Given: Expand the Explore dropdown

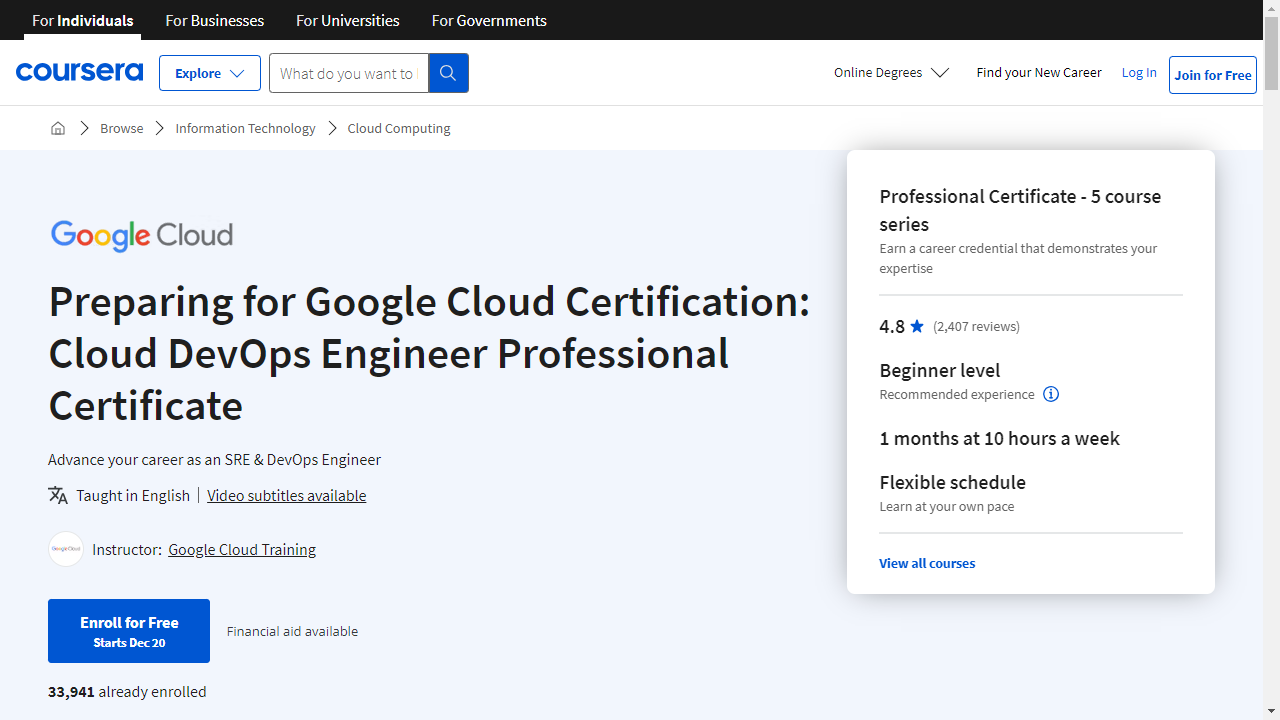Looking at the screenshot, I should [210, 73].
